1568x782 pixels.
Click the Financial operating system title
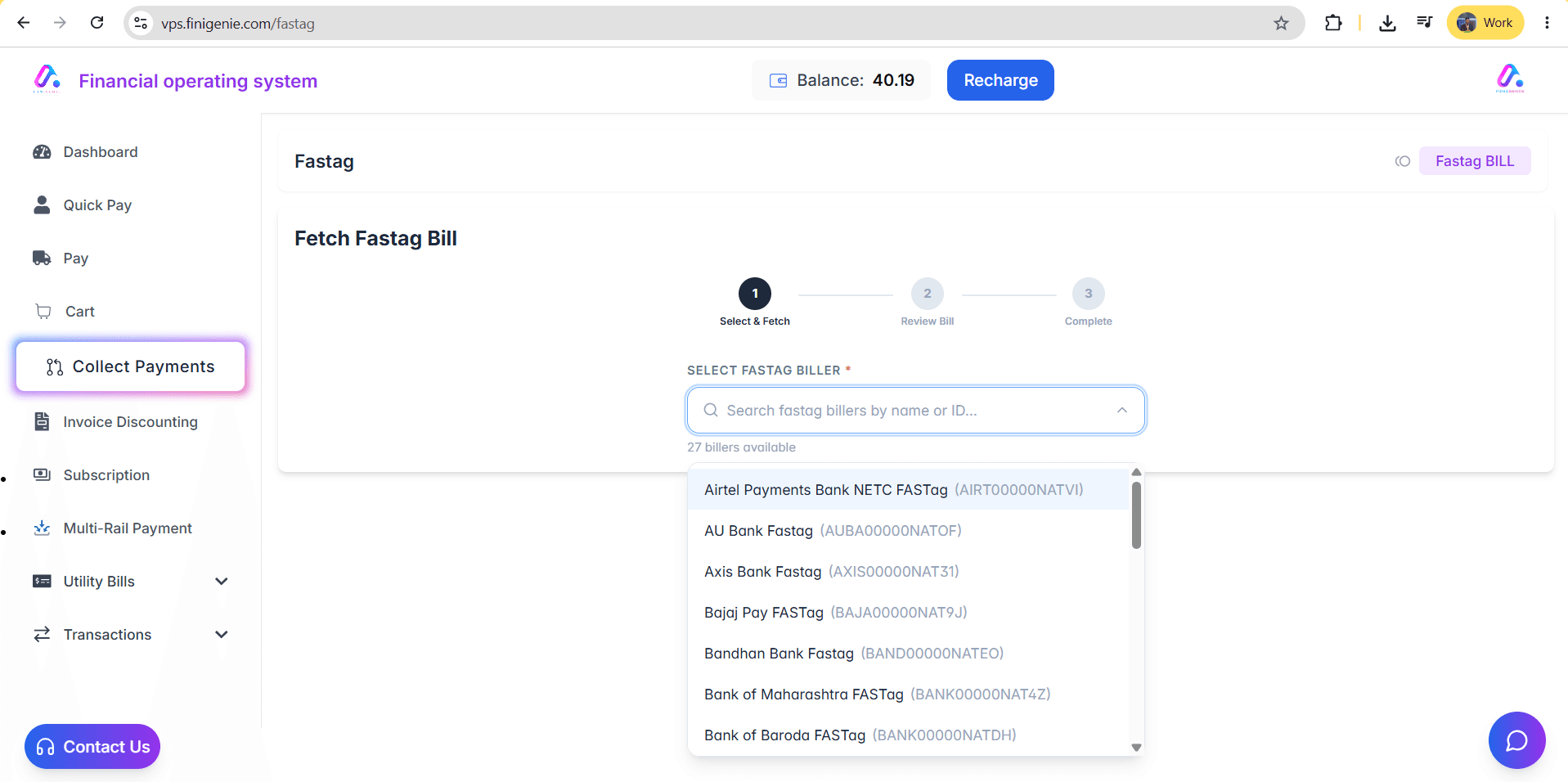coord(198,81)
